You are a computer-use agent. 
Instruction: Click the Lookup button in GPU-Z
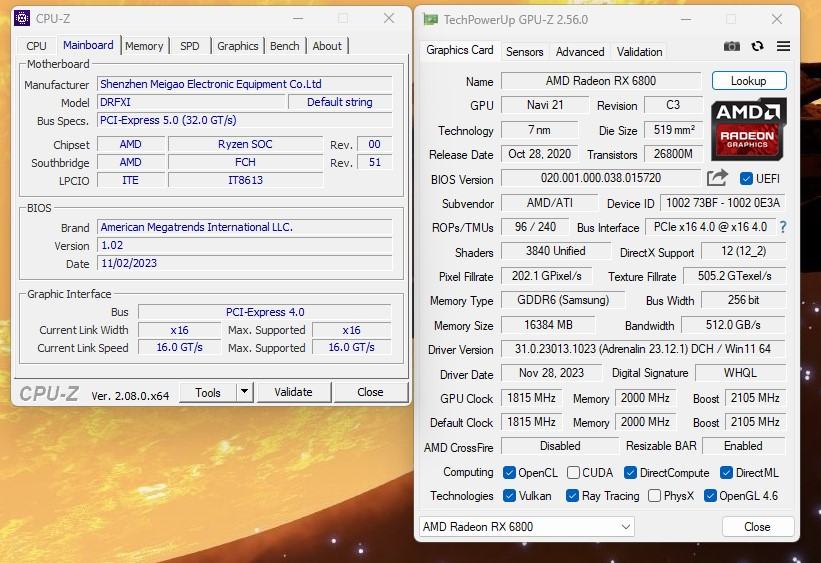click(749, 81)
